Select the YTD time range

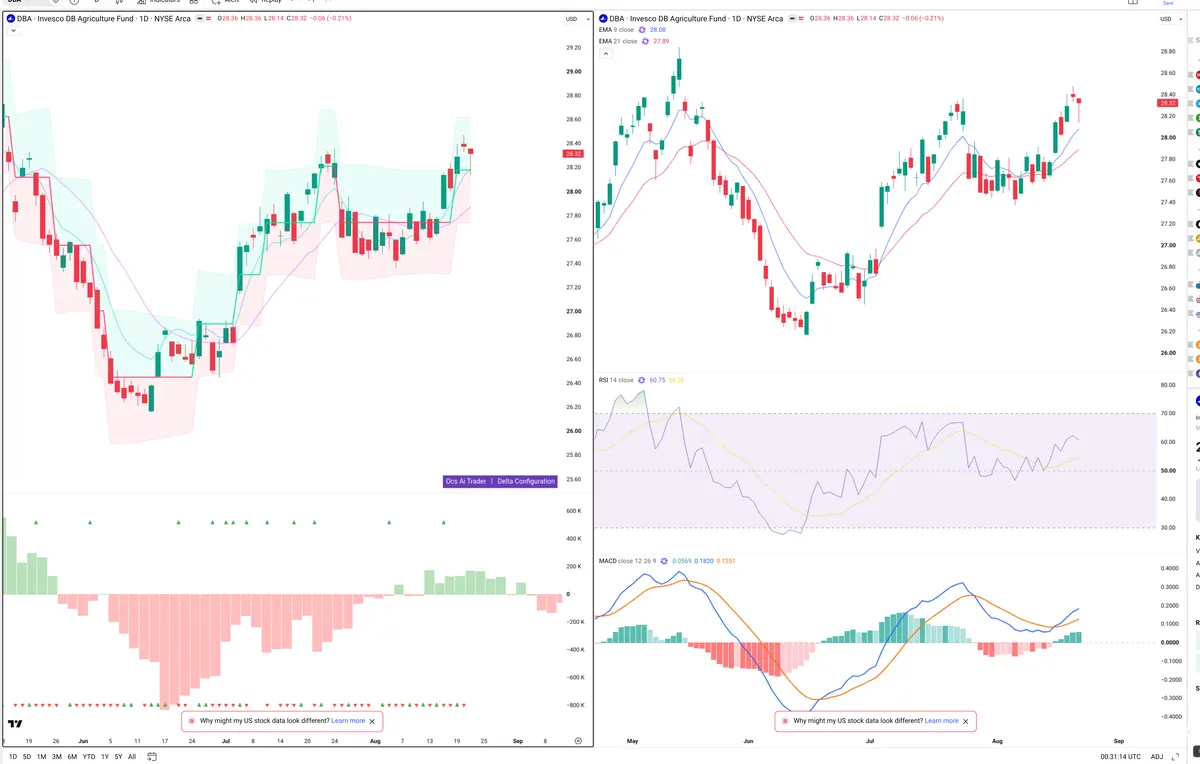(x=89, y=757)
